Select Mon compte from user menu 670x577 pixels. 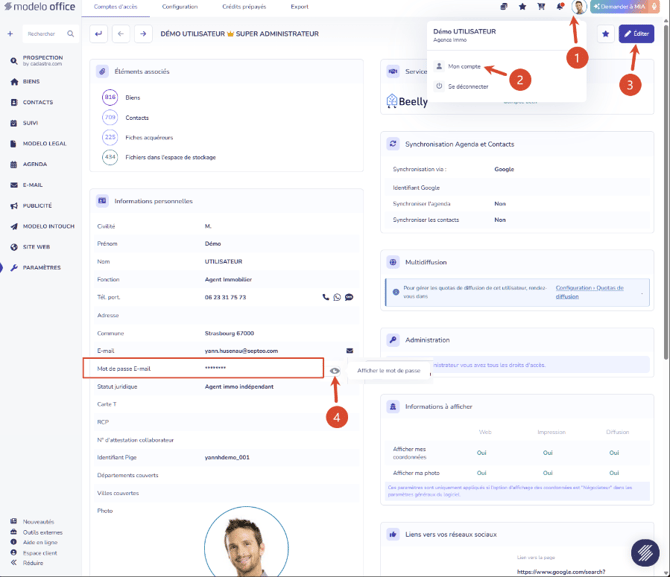coord(464,67)
